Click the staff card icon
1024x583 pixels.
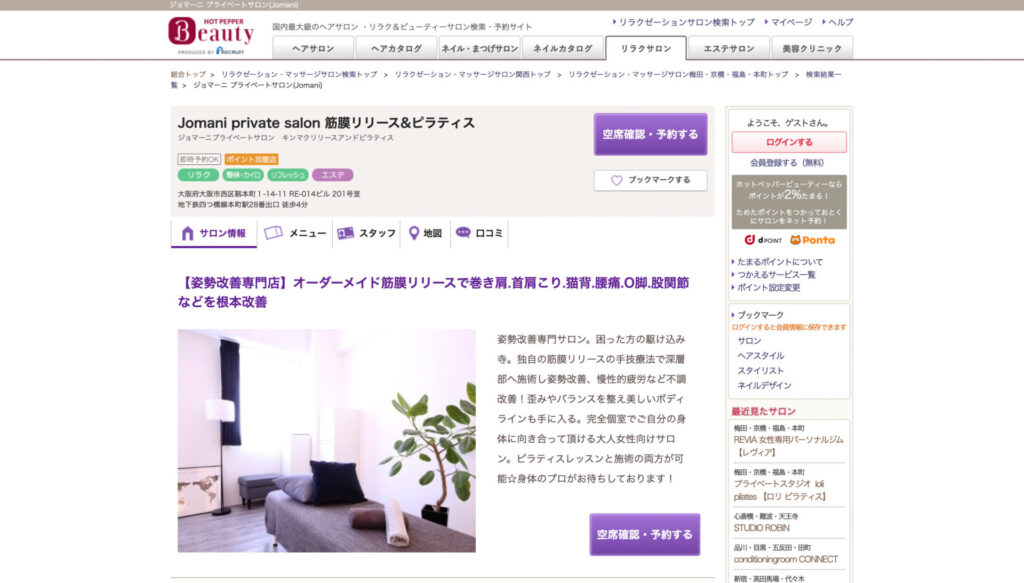pyautogui.click(x=345, y=233)
